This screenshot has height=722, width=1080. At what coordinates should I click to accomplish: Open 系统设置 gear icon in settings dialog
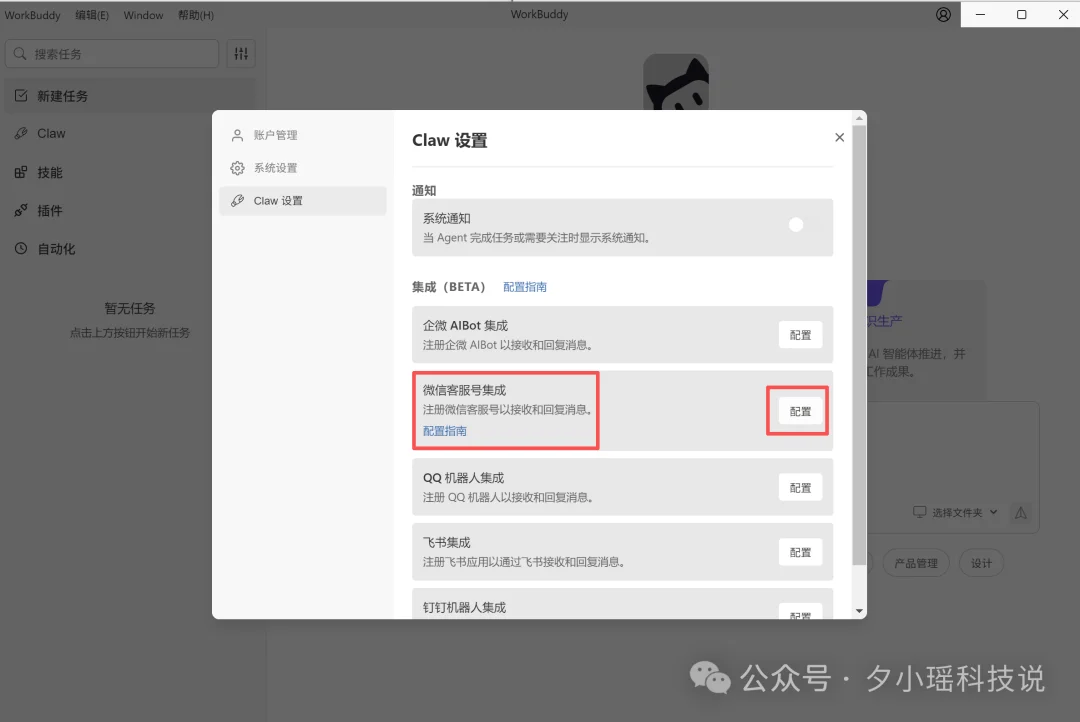[237, 167]
